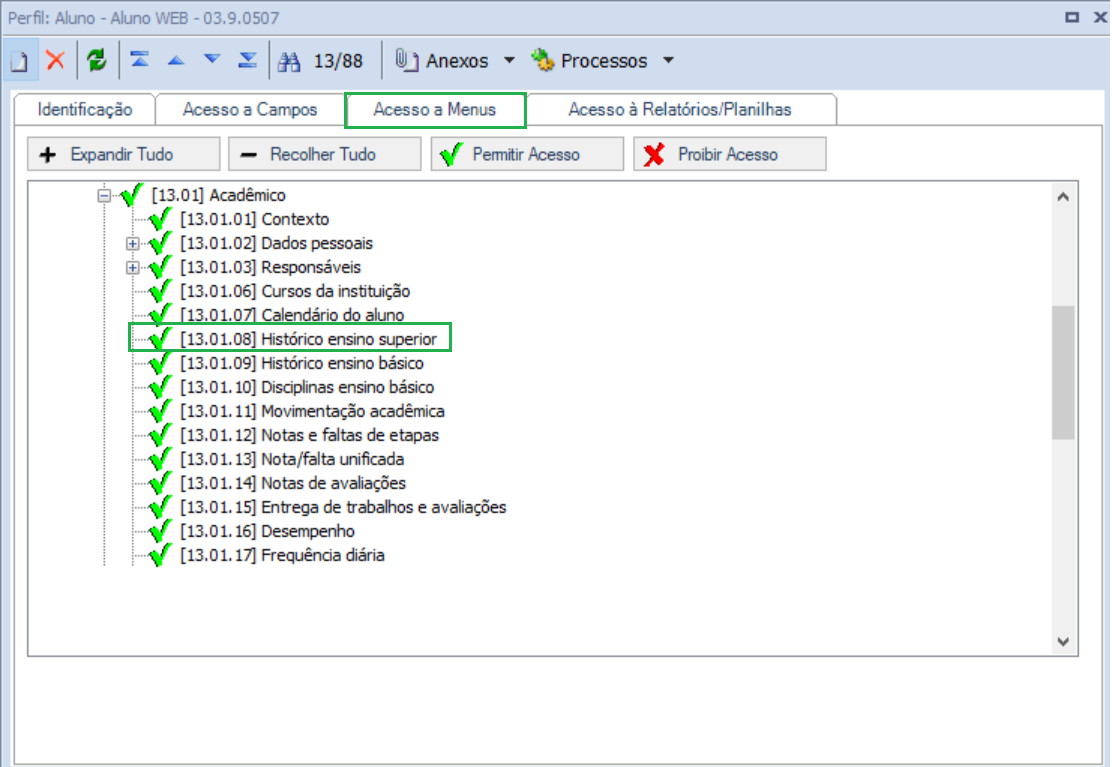
Task: Select [13.01.16] Desempenho tree item
Action: tap(267, 532)
